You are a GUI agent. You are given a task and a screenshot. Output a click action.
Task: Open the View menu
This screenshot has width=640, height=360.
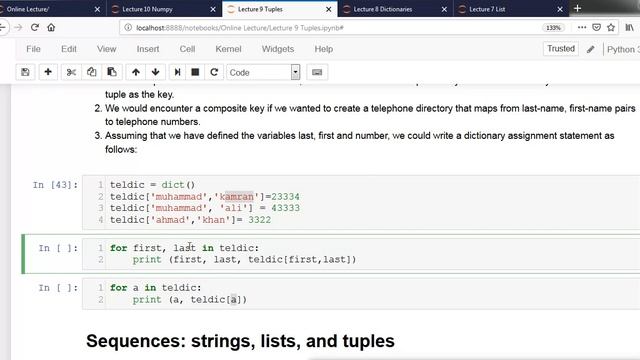107,49
